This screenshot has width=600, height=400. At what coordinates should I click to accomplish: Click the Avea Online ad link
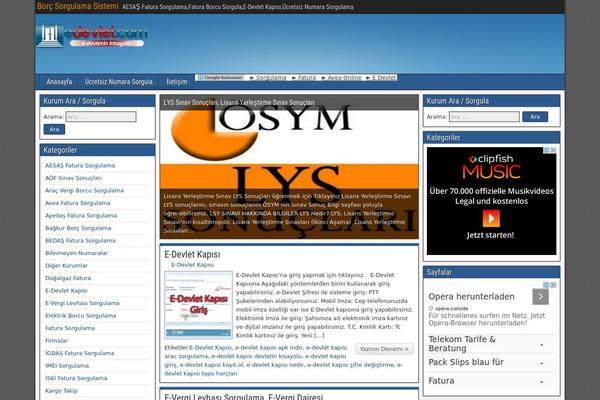point(344,78)
